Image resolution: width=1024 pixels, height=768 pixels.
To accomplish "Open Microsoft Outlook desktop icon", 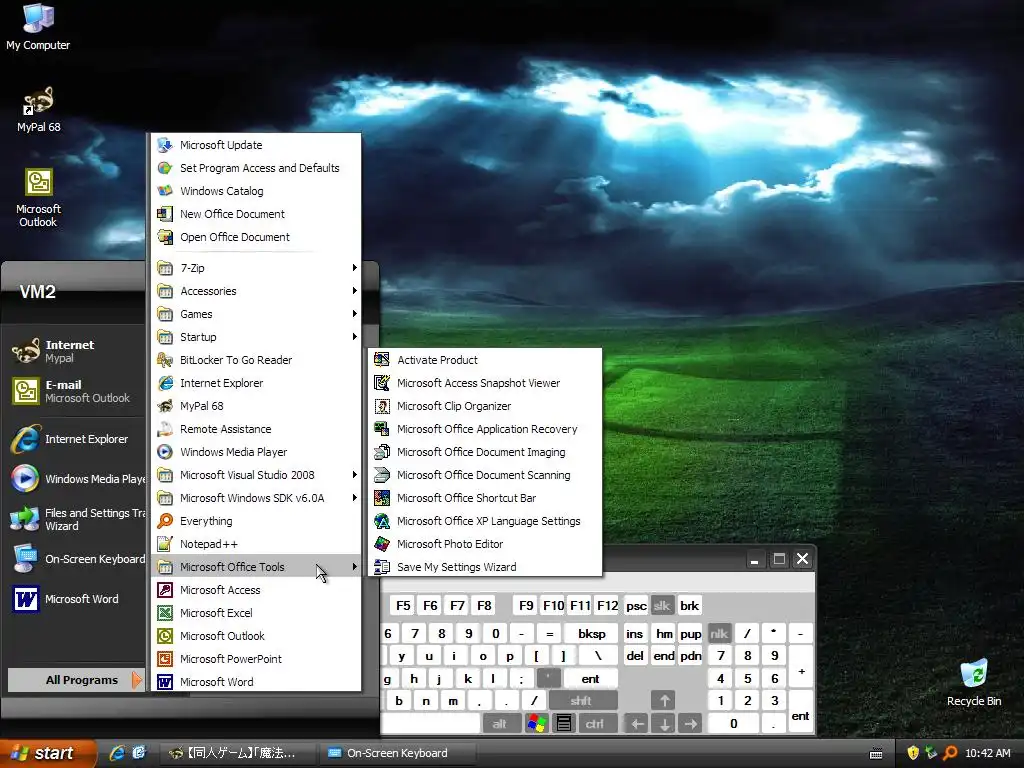I will [39, 198].
